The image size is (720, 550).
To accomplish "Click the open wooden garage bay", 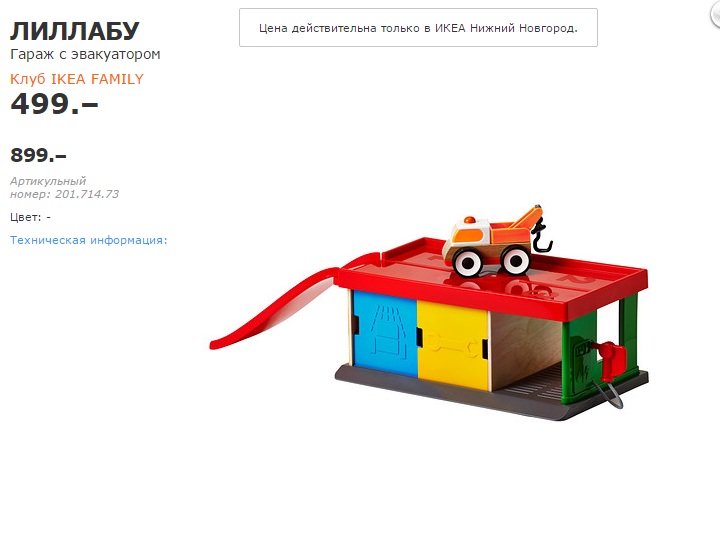I will point(526,349).
